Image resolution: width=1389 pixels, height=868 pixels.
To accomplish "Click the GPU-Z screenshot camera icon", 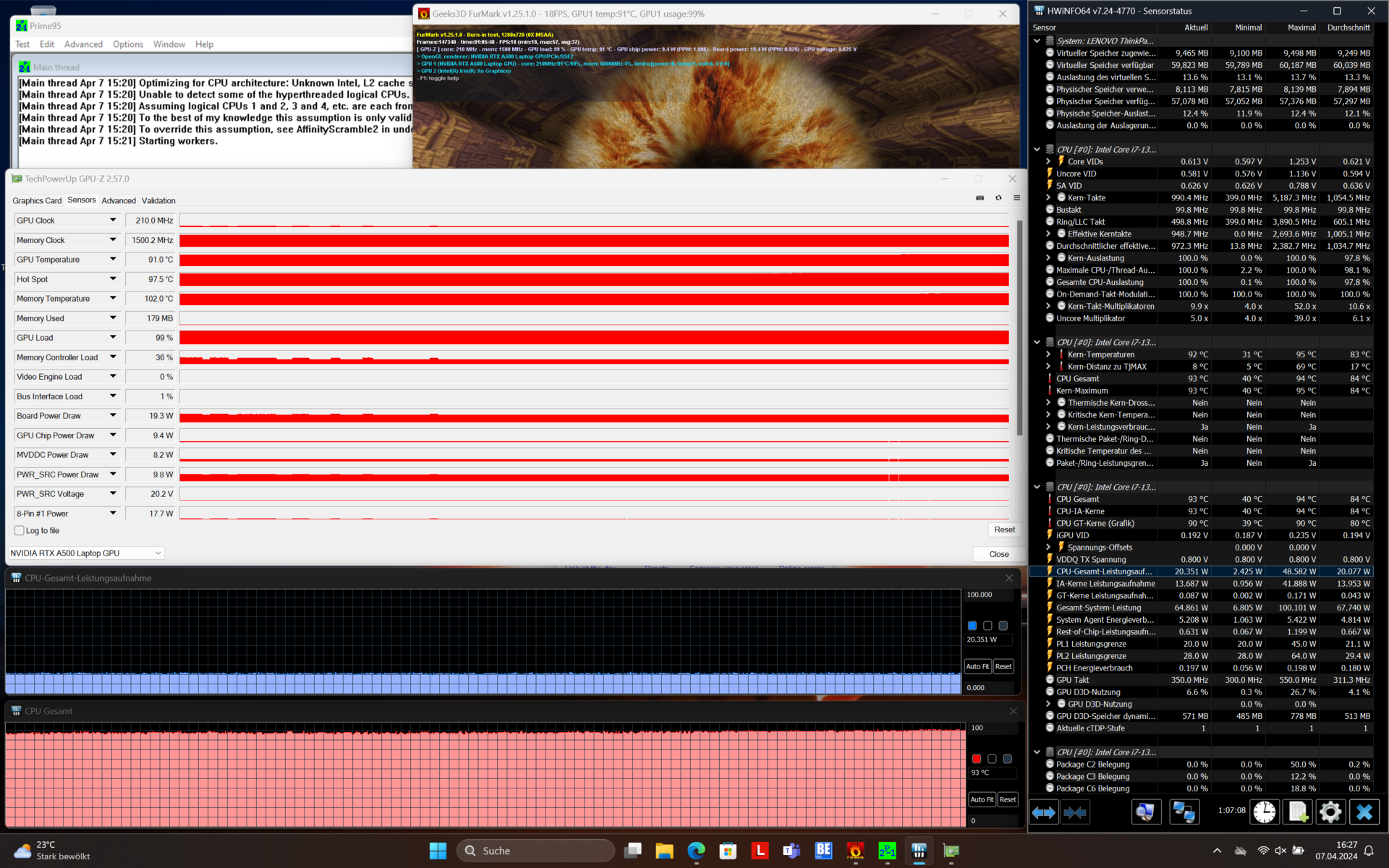I will click(x=980, y=197).
